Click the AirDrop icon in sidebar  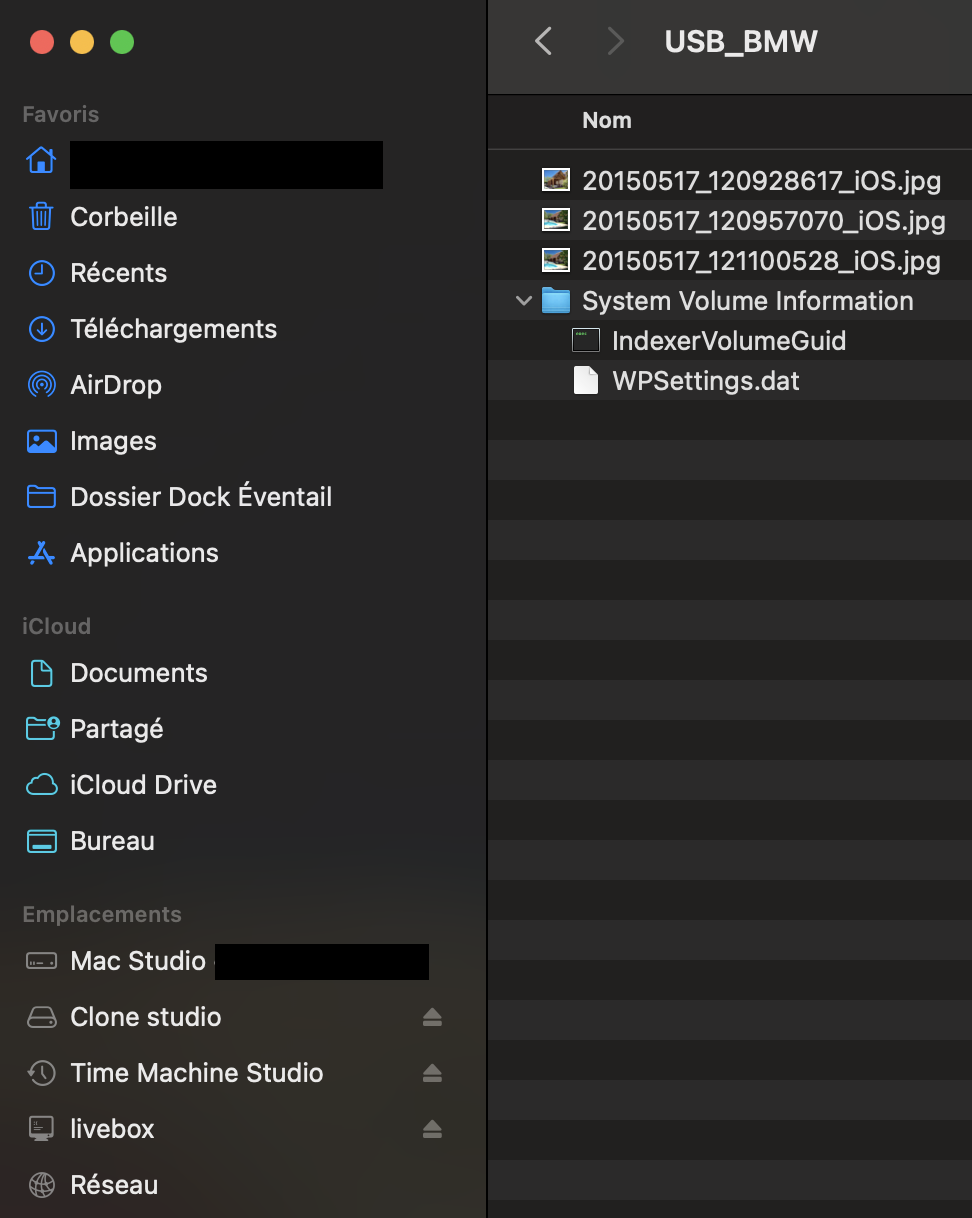41,385
